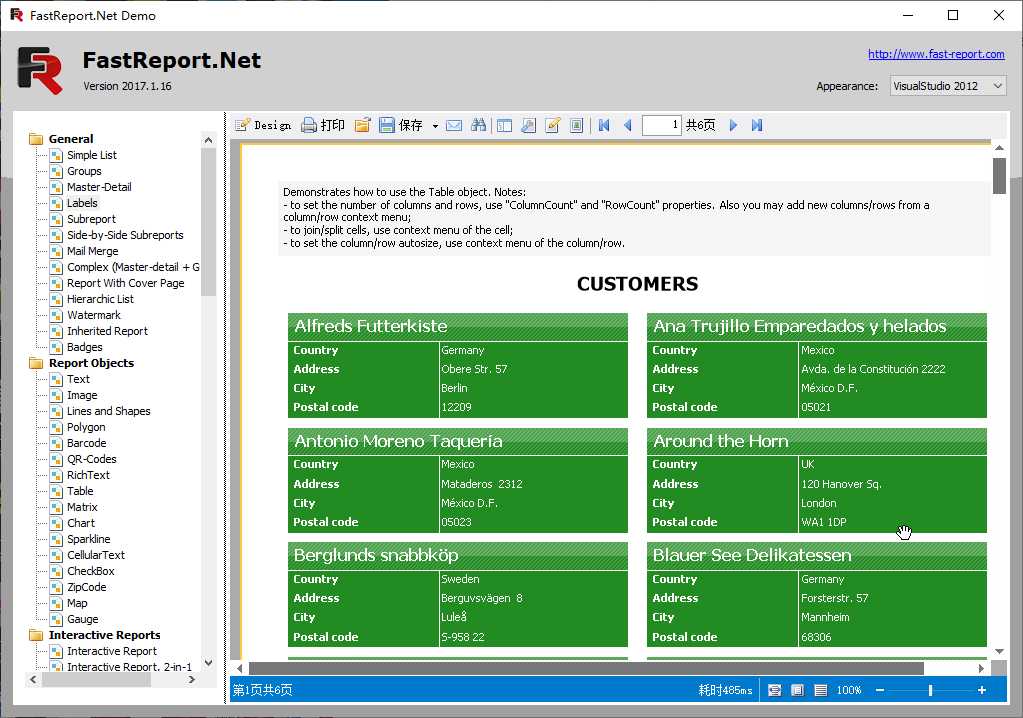Open the Image report demo

pyautogui.click(x=82, y=395)
